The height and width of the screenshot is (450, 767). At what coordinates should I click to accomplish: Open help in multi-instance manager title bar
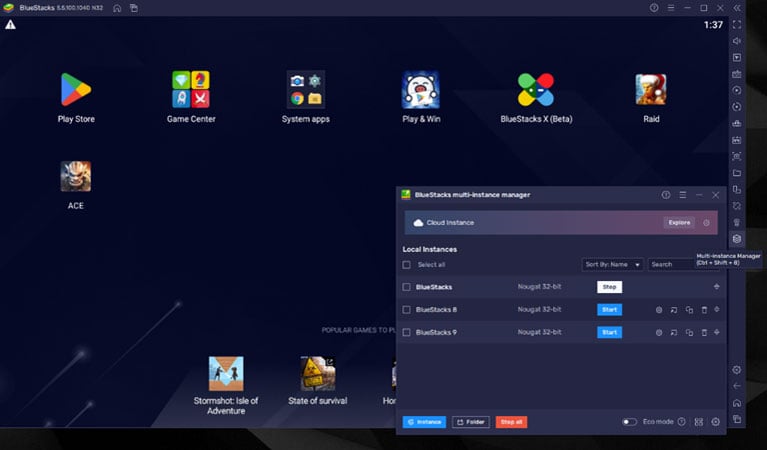pyautogui.click(x=666, y=195)
